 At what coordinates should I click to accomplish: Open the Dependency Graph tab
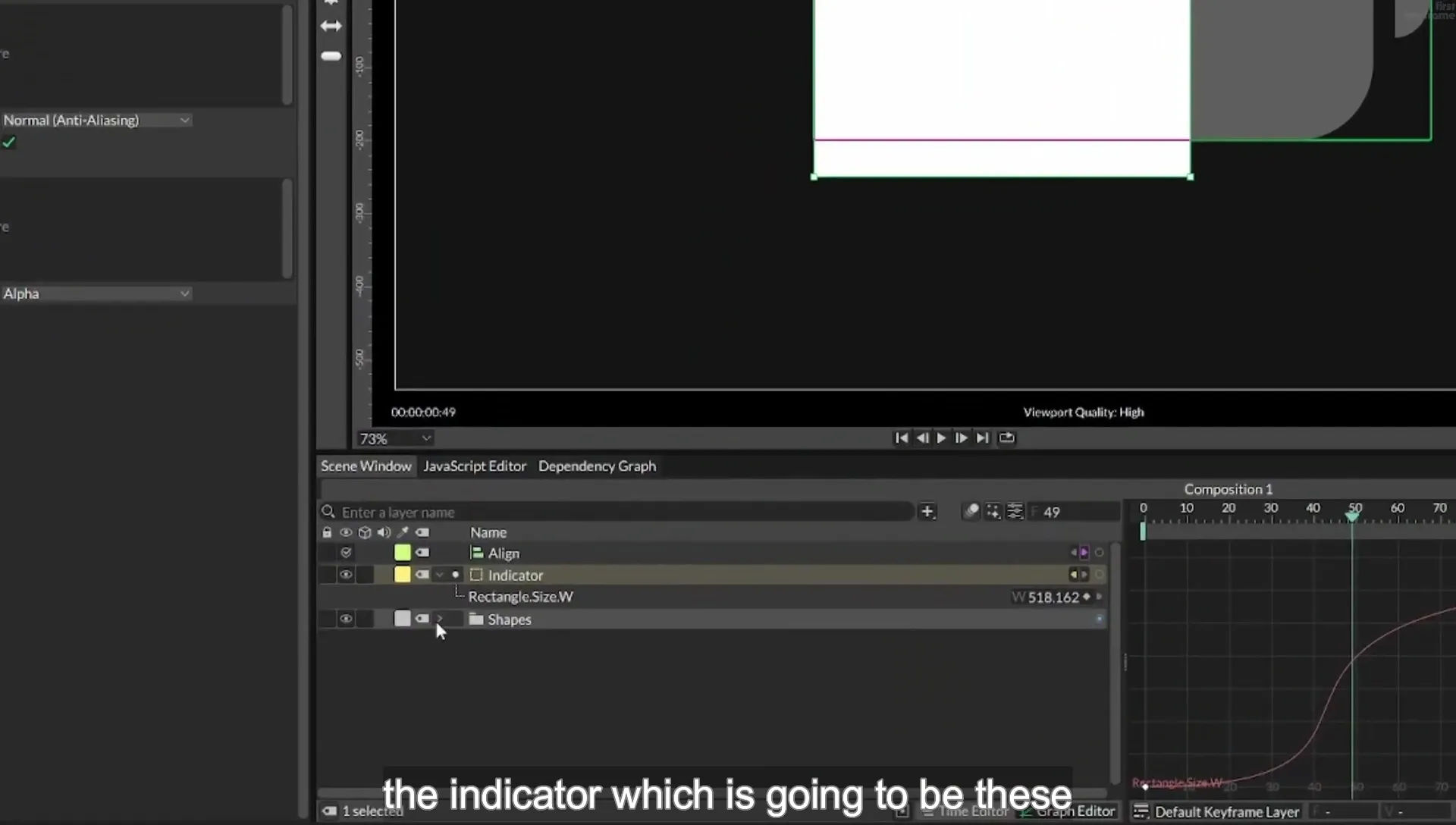pos(597,466)
